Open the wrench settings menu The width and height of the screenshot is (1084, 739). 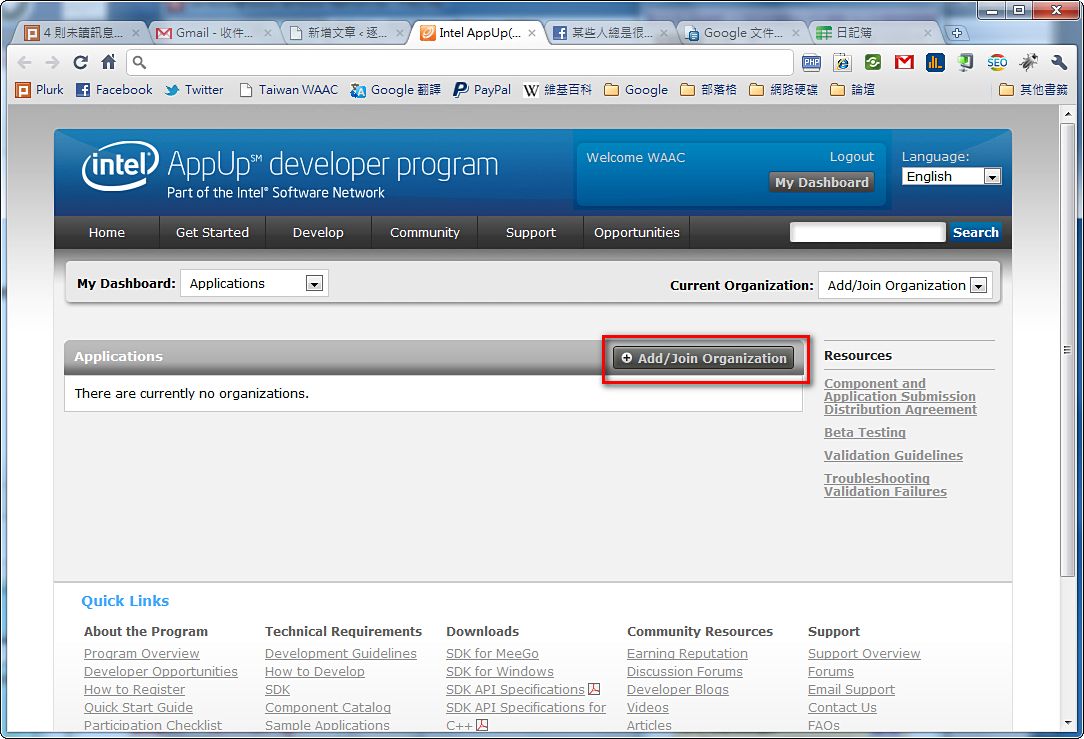pos(1059,62)
